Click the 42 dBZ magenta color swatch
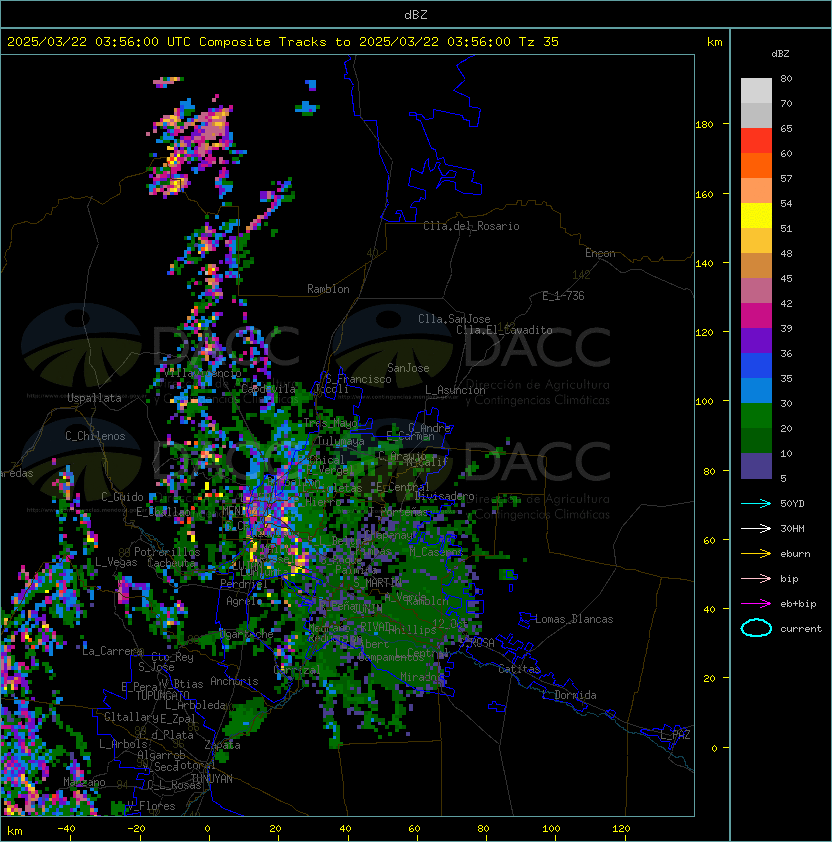This screenshot has height=842, width=832. (756, 316)
